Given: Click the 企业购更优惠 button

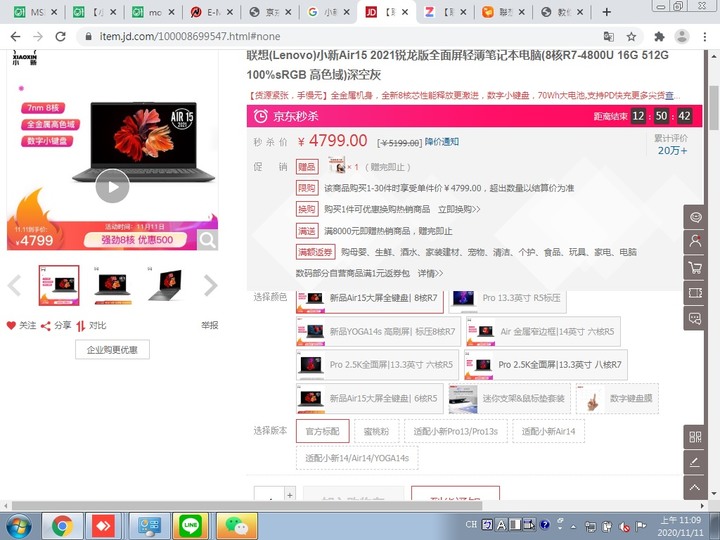Looking at the screenshot, I should click(112, 350).
